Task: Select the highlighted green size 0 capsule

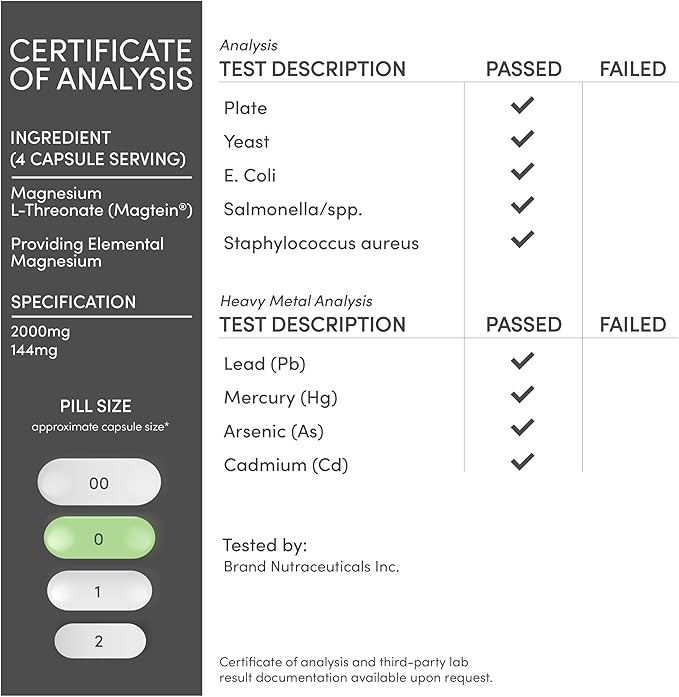Action: coord(99,539)
